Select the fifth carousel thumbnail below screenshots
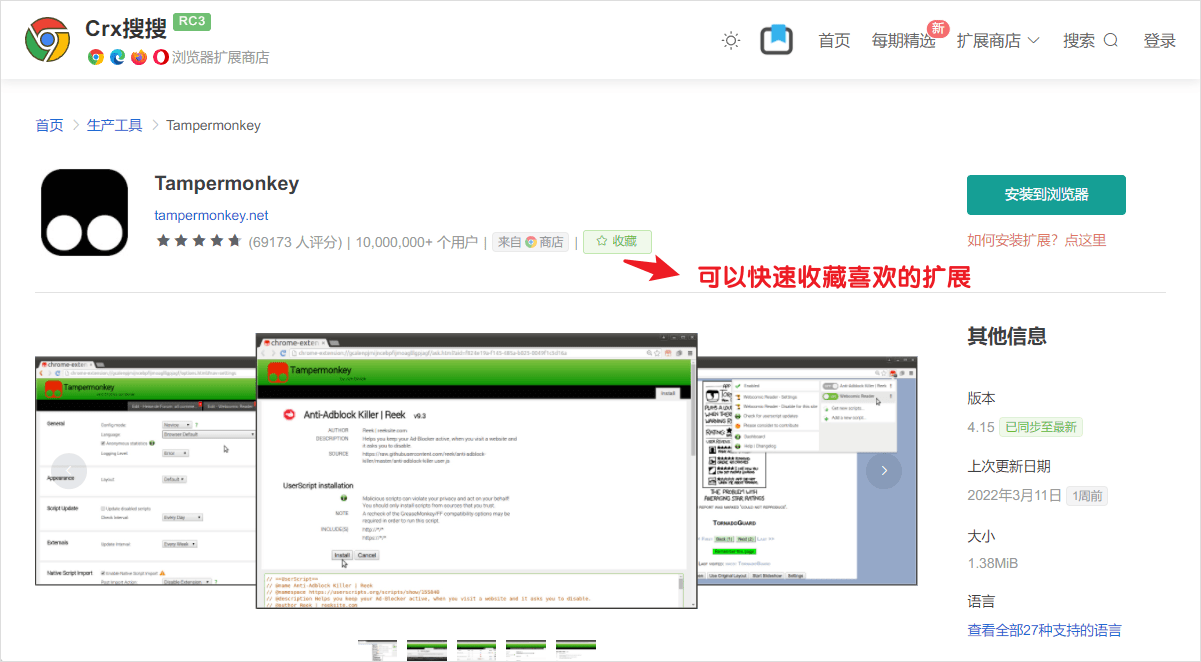 [576, 650]
